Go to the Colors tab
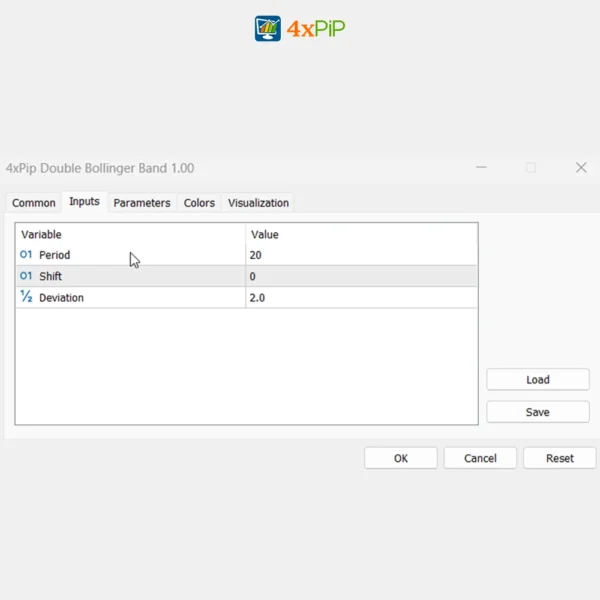 tap(199, 203)
